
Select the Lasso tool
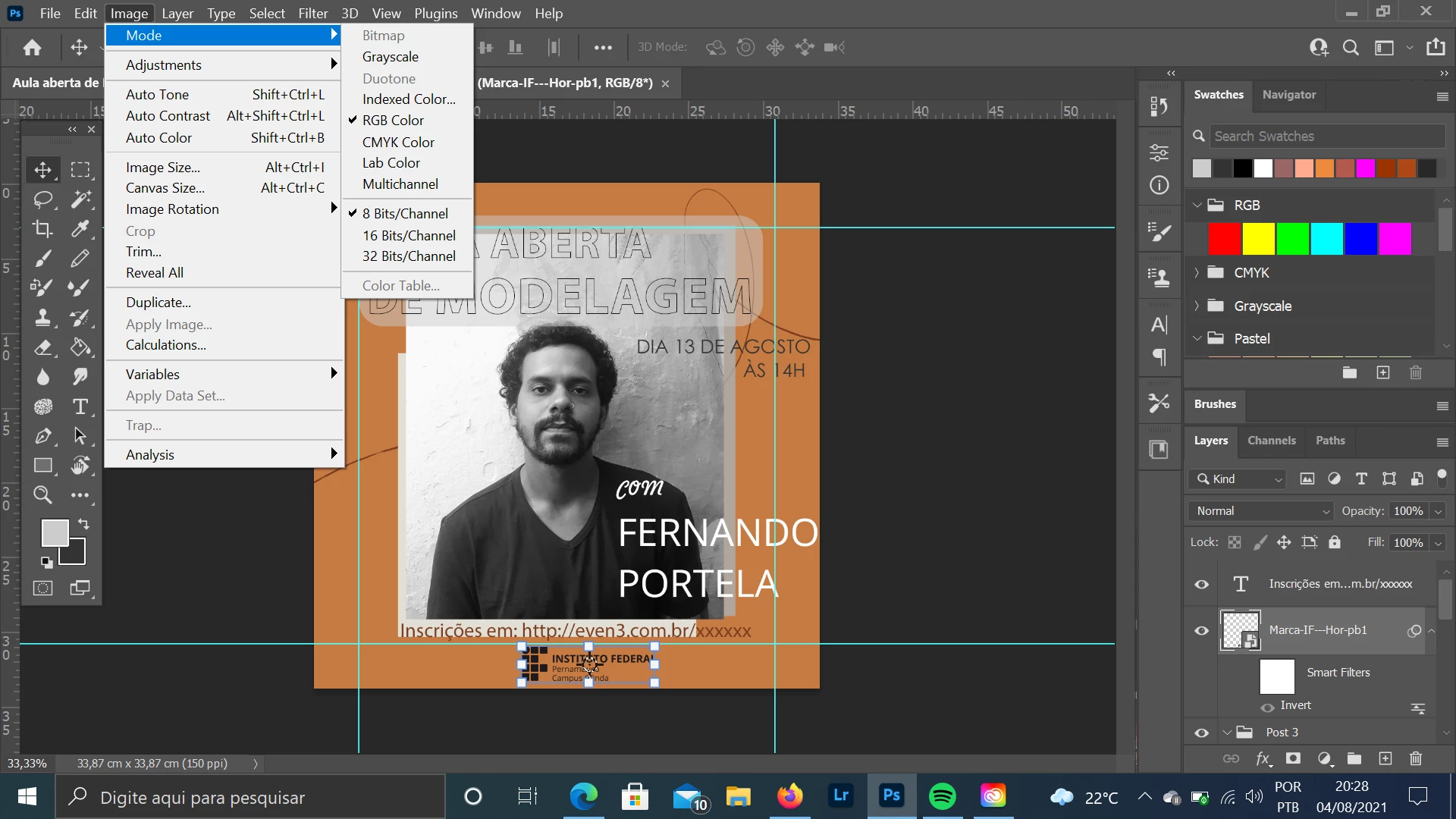[x=42, y=199]
